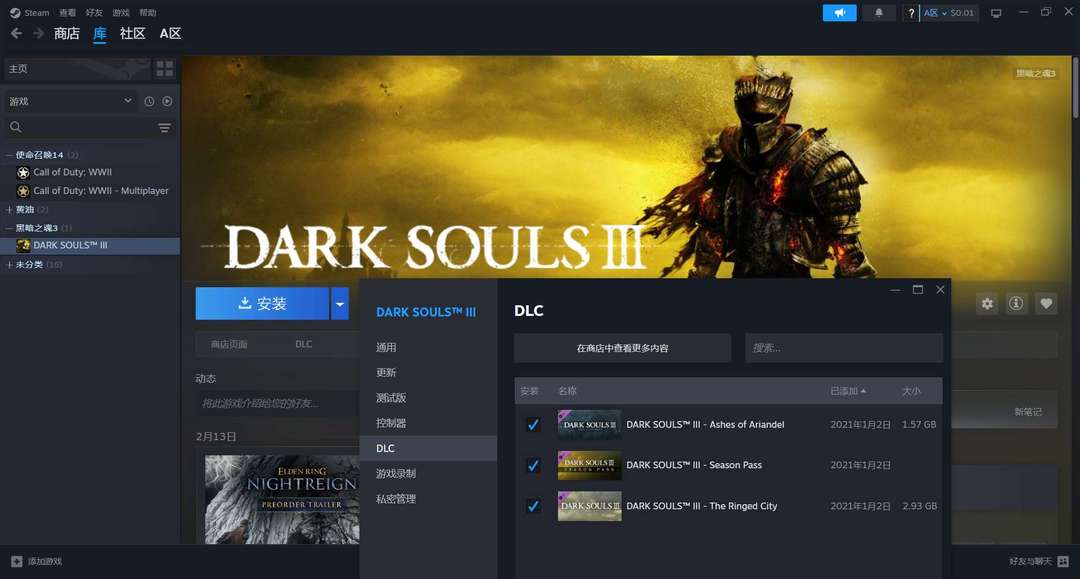1080x579 pixels.
Task: Sort DLC list by 名称 column
Action: tap(567, 391)
